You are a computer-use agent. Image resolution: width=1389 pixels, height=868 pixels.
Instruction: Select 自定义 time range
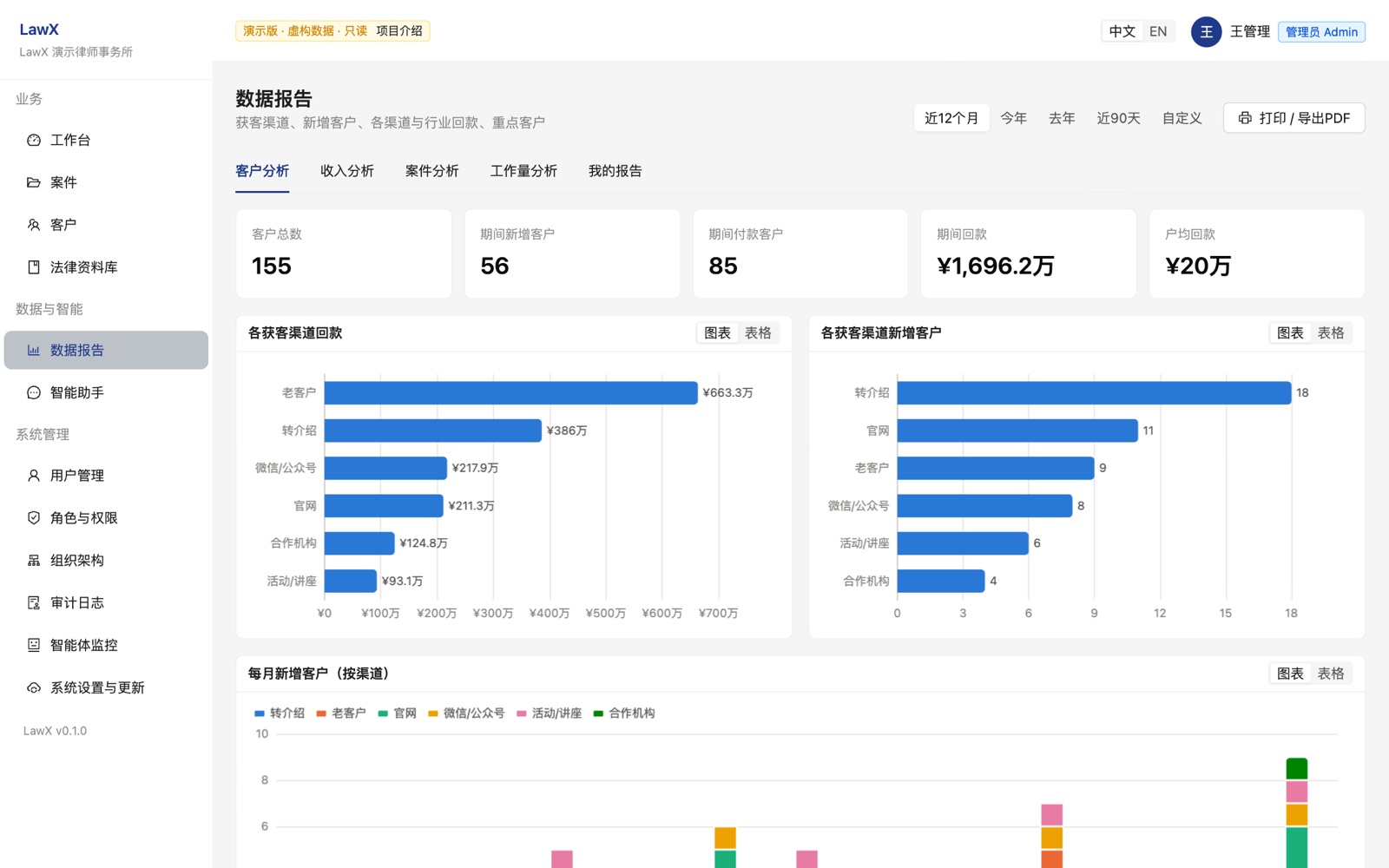[1182, 118]
